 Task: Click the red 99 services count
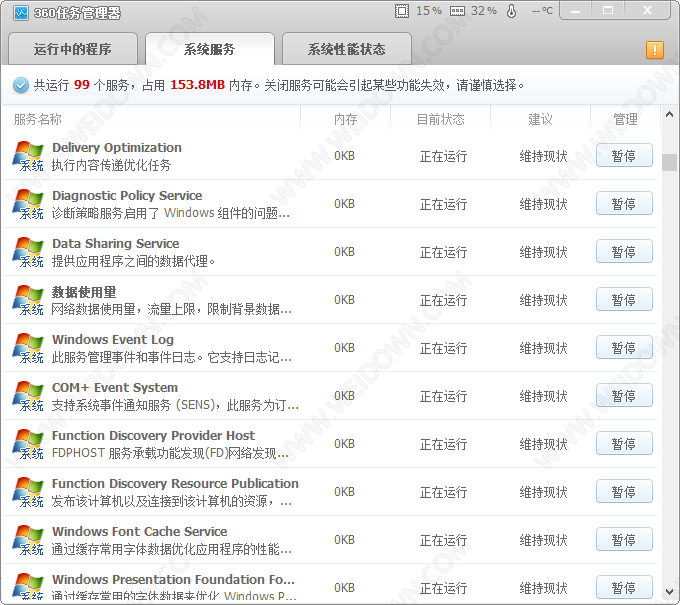[82, 85]
